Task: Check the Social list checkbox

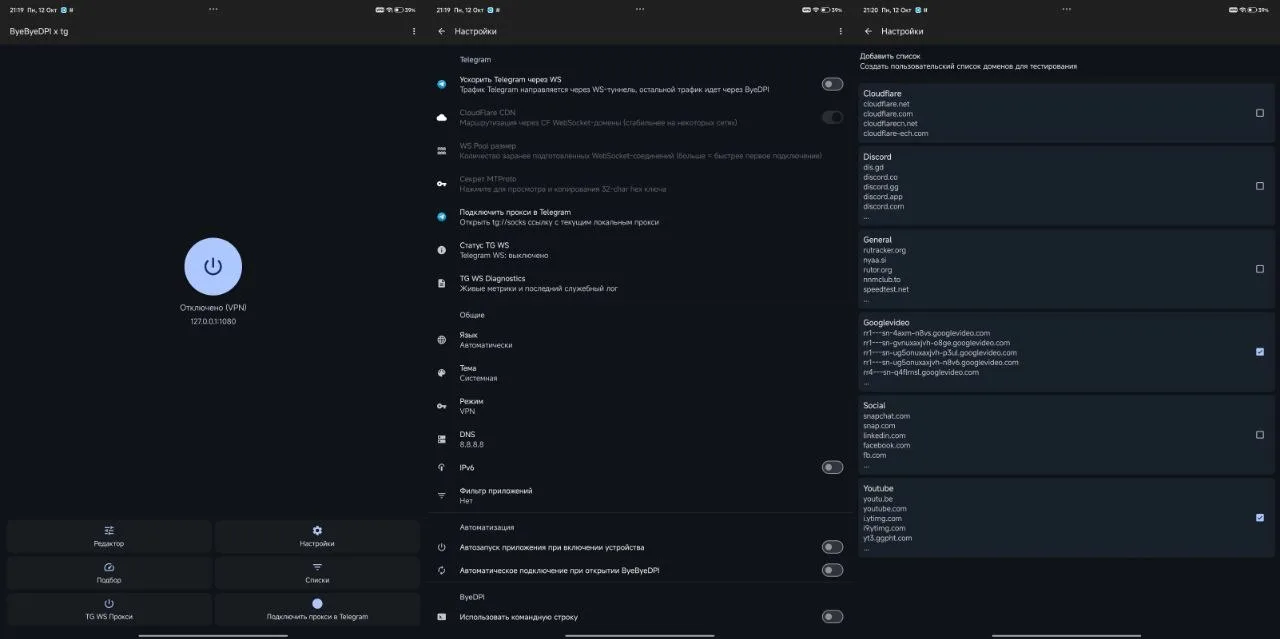Action: pos(1260,435)
